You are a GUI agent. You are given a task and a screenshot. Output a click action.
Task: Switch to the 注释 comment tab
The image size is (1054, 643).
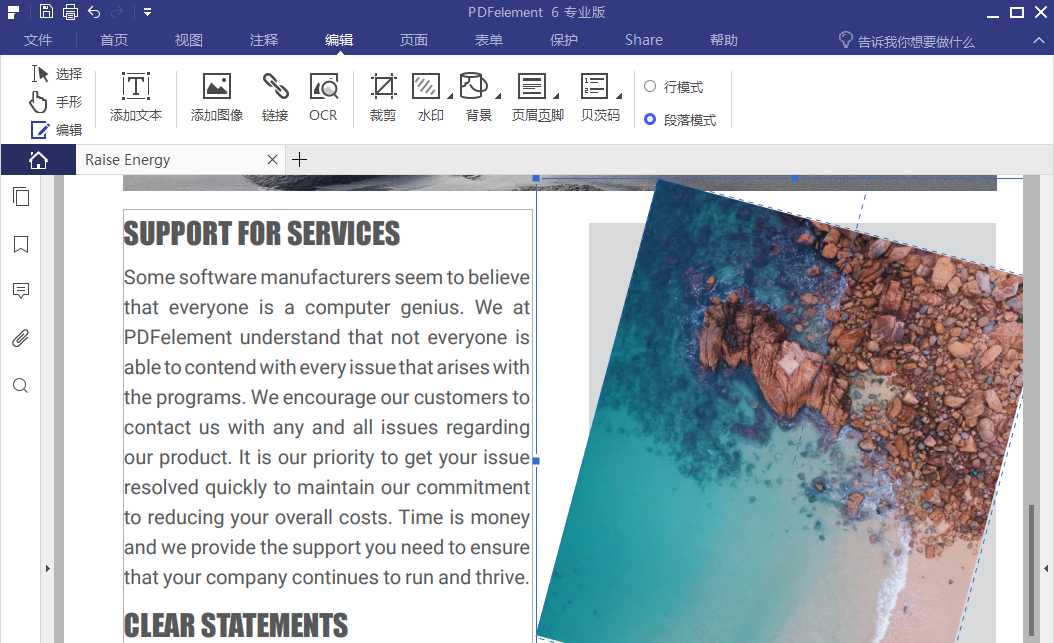coord(264,40)
